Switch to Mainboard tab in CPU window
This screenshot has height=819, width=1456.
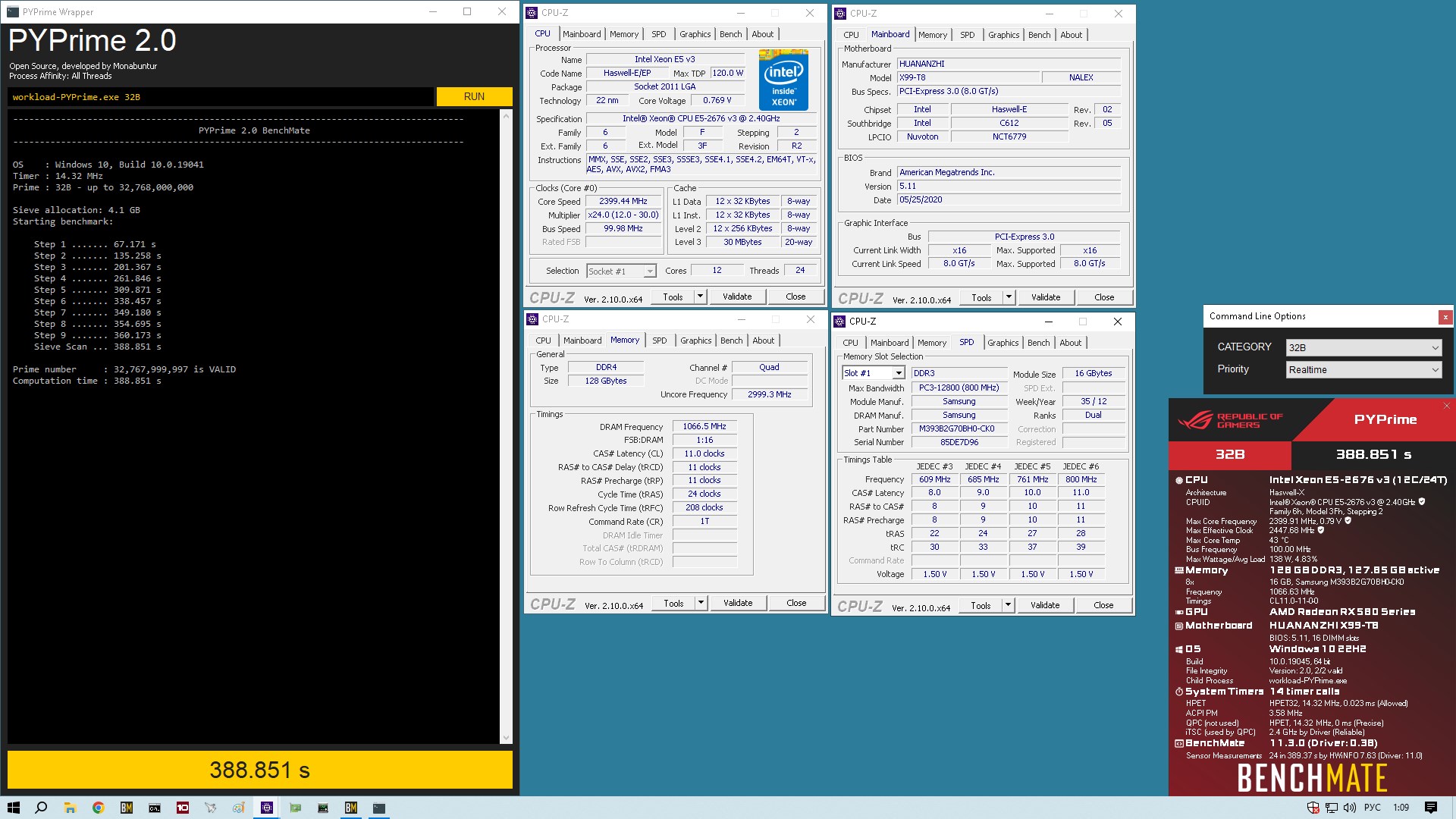pyautogui.click(x=582, y=34)
